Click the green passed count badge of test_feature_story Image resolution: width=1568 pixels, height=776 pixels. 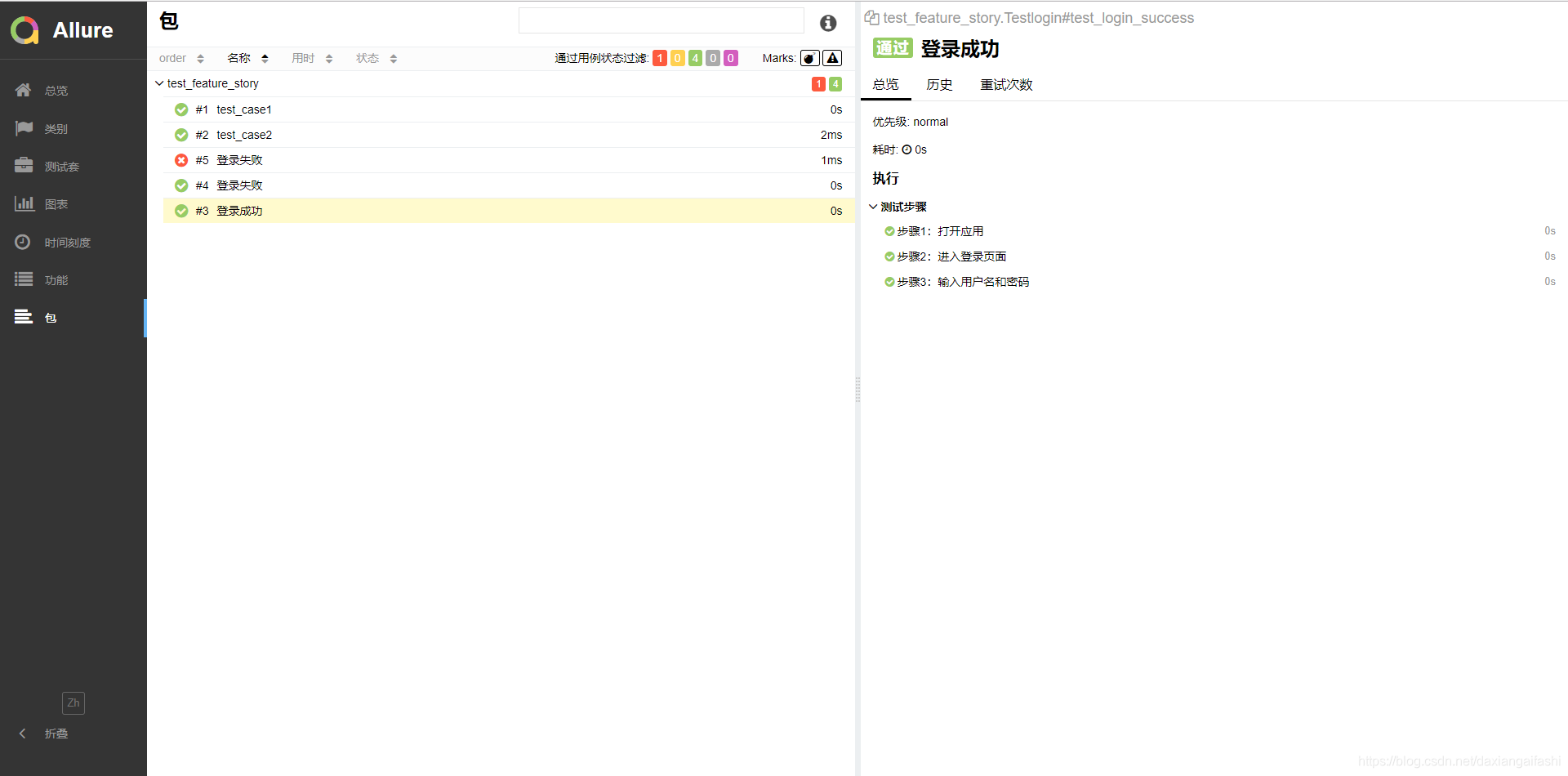(835, 84)
